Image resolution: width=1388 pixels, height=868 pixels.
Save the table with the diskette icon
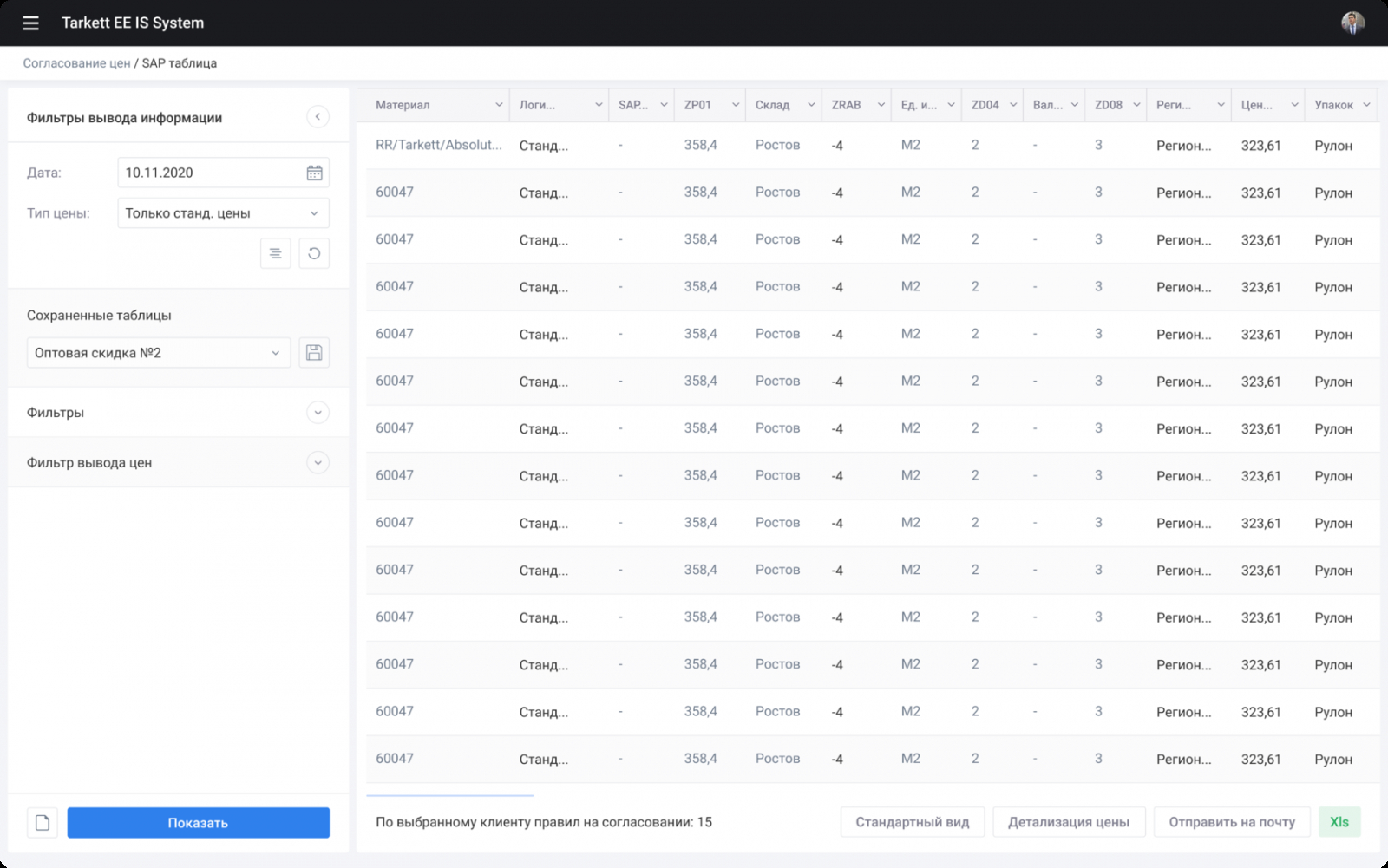click(x=314, y=353)
